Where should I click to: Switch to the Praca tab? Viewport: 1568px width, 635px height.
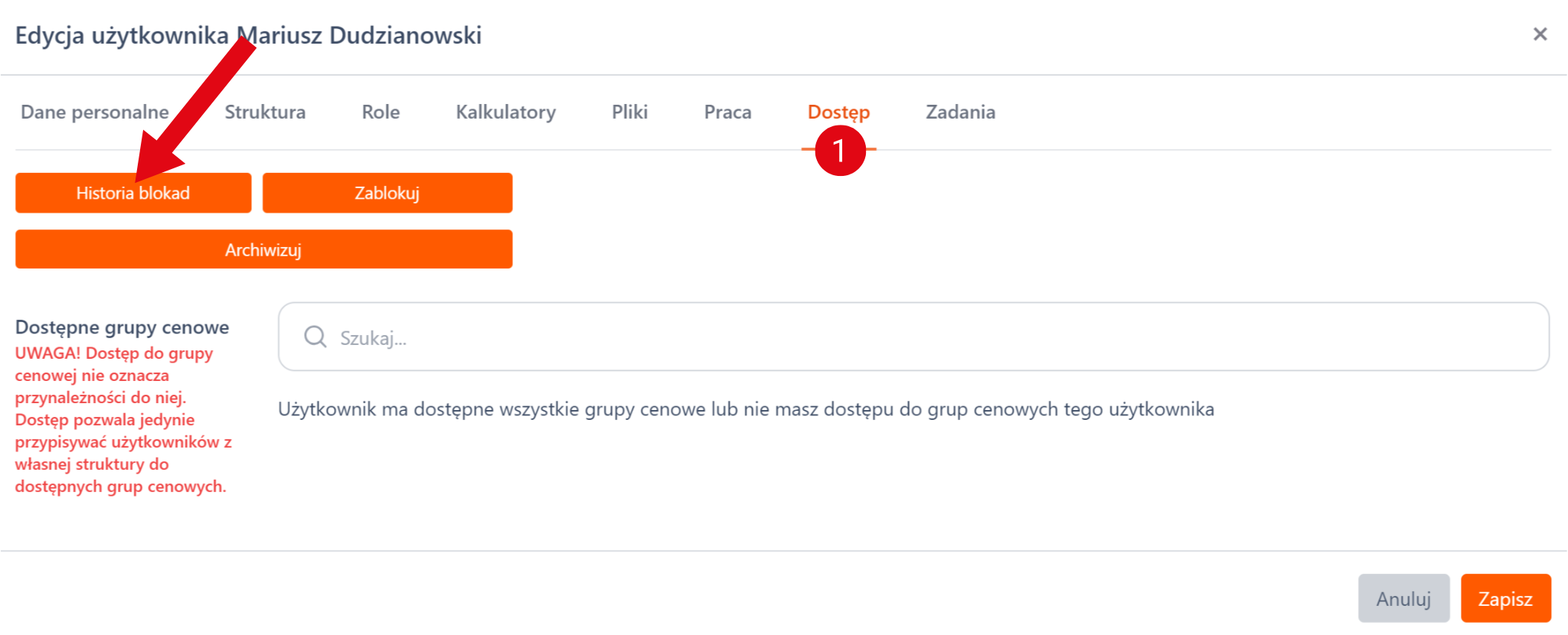pyautogui.click(x=727, y=112)
